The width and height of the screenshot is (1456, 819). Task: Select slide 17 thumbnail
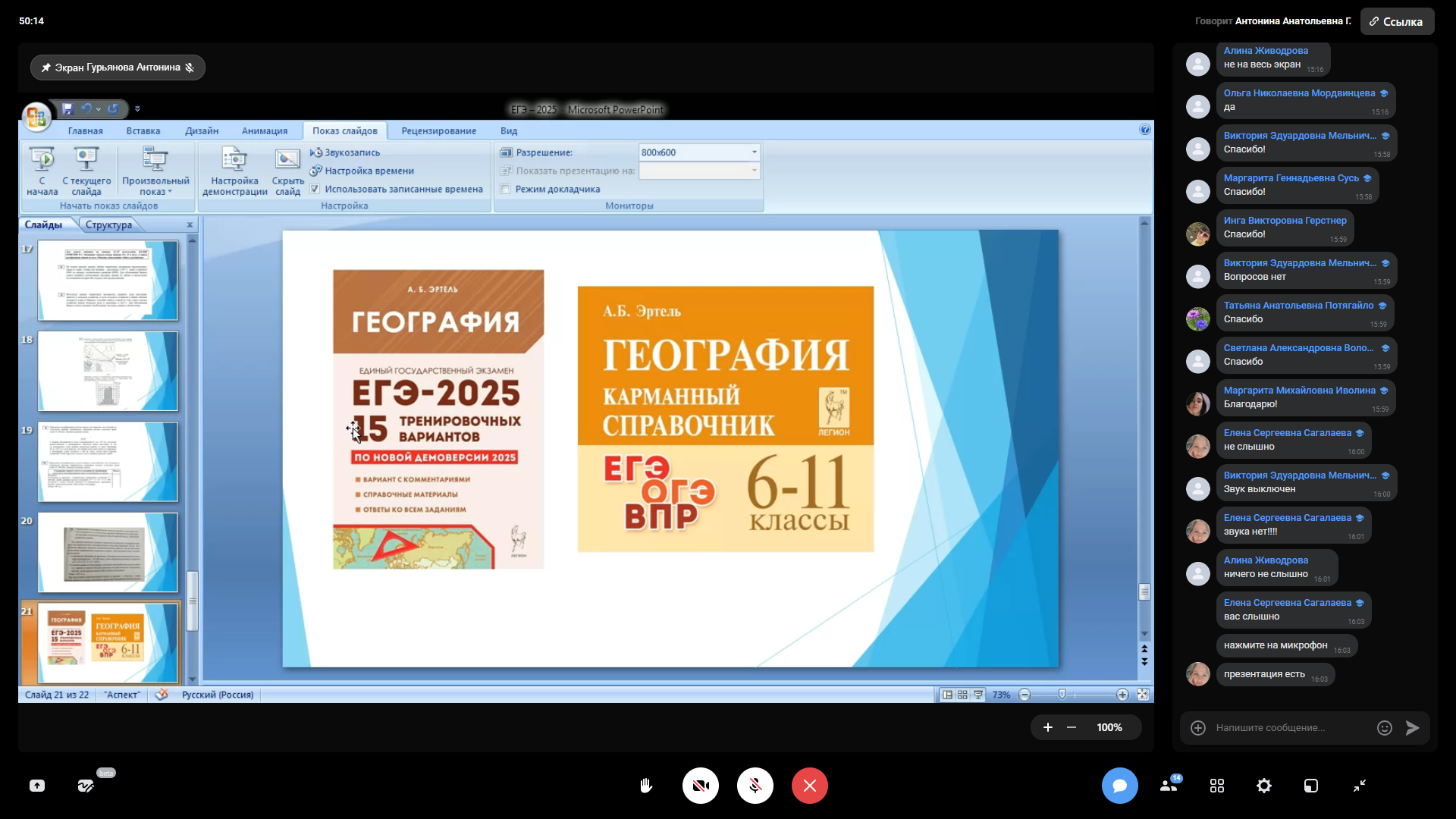[x=108, y=281]
